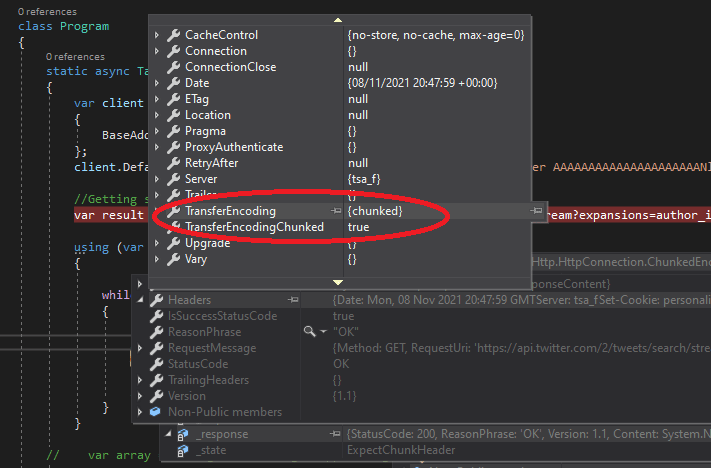Click the Program class name in code

[85, 26]
